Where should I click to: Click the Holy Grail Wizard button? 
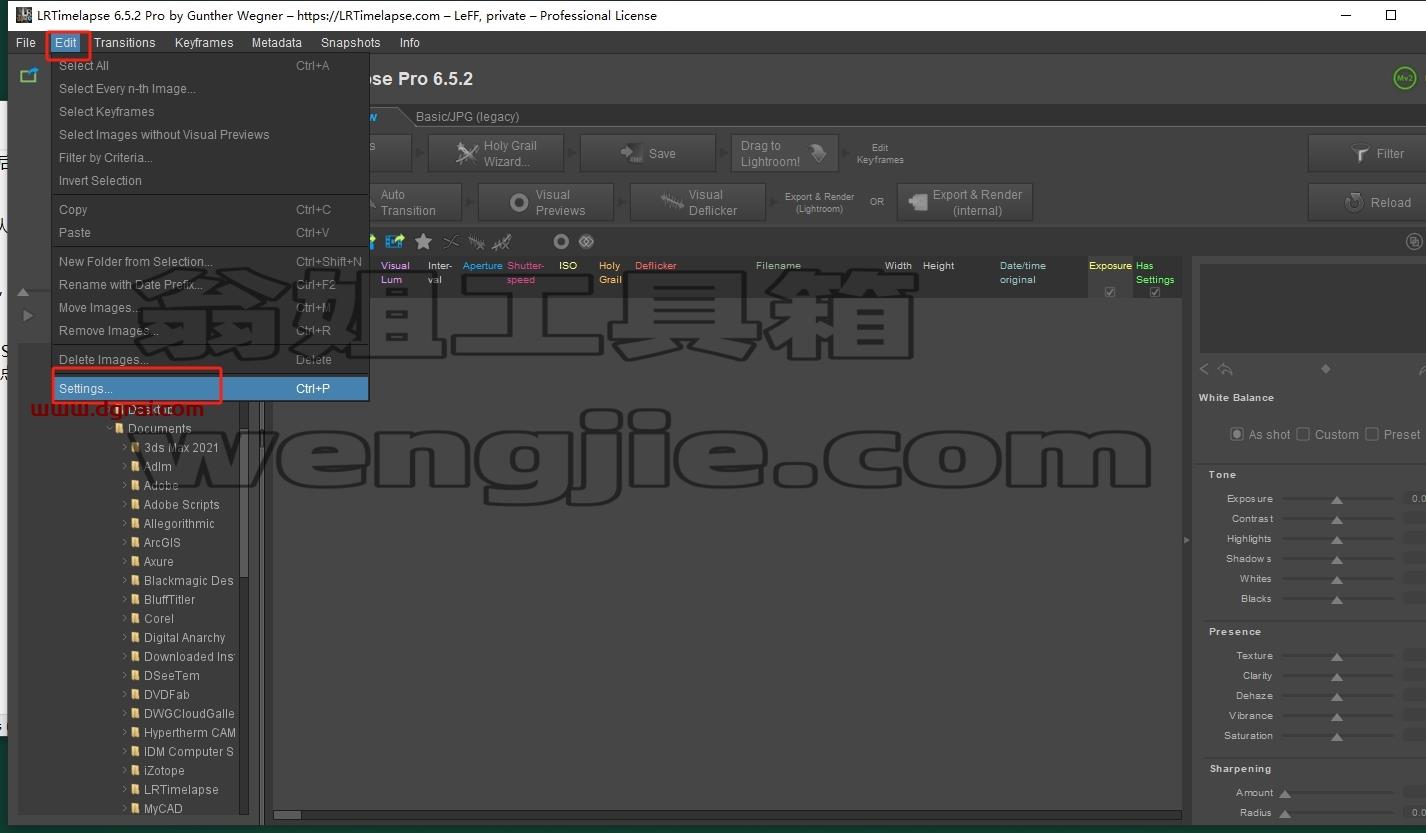point(496,153)
